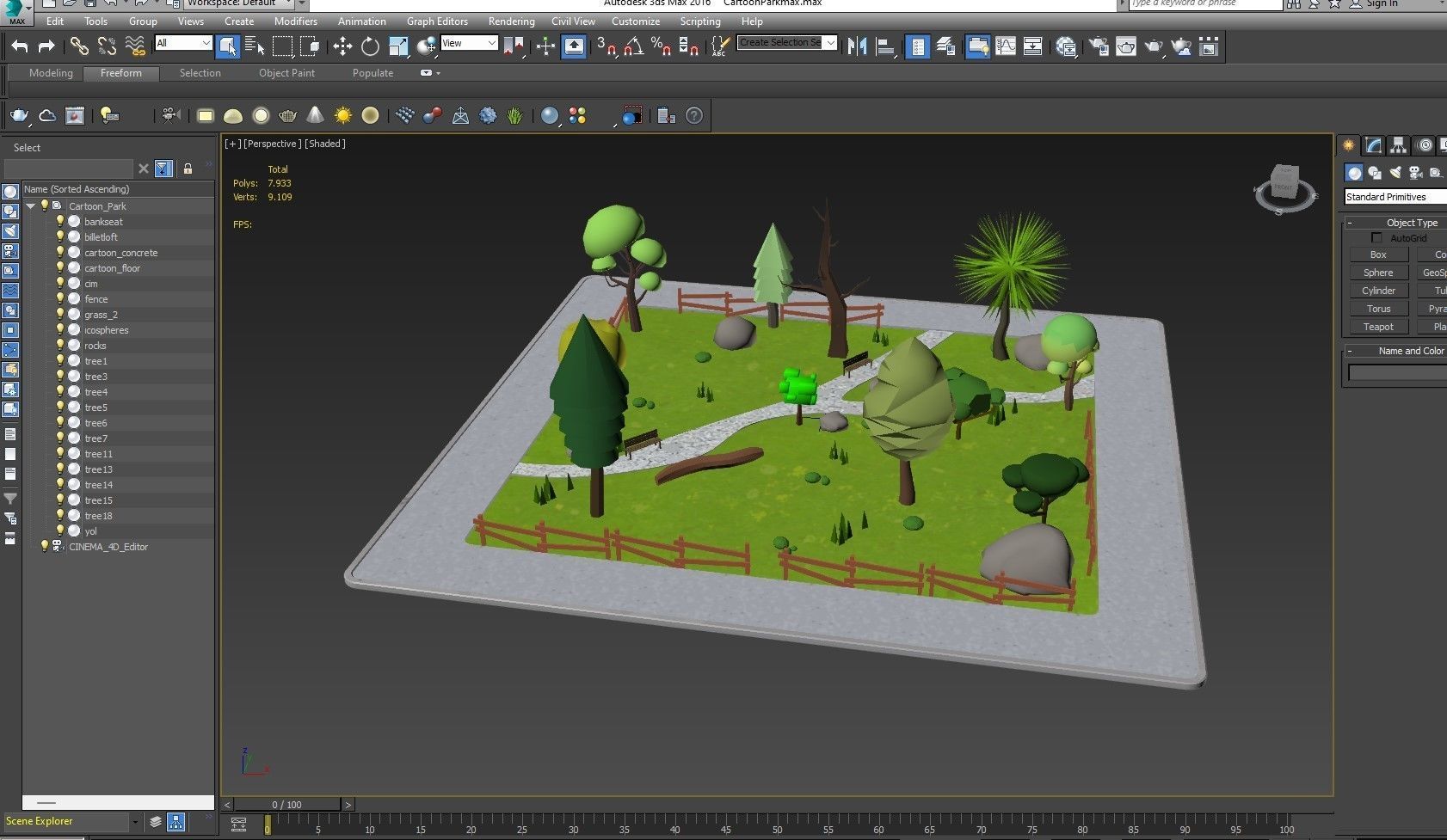Image resolution: width=1447 pixels, height=840 pixels.
Task: Activate the Select Object tool
Action: pos(228,46)
